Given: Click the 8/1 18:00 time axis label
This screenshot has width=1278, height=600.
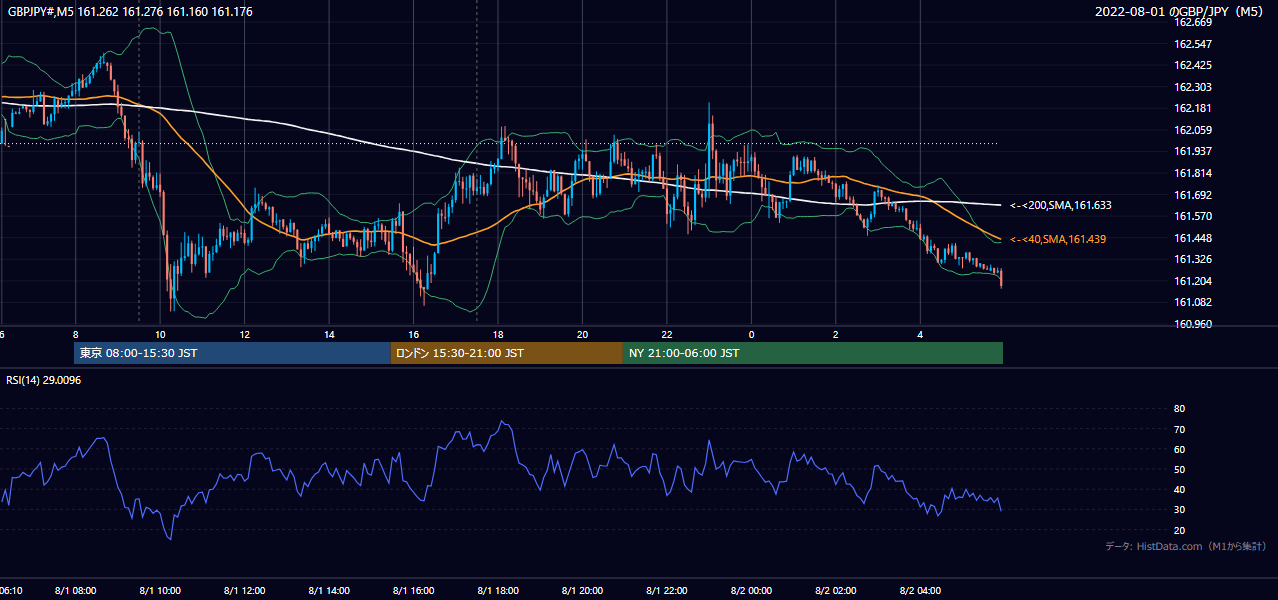Looking at the screenshot, I should [x=498, y=591].
